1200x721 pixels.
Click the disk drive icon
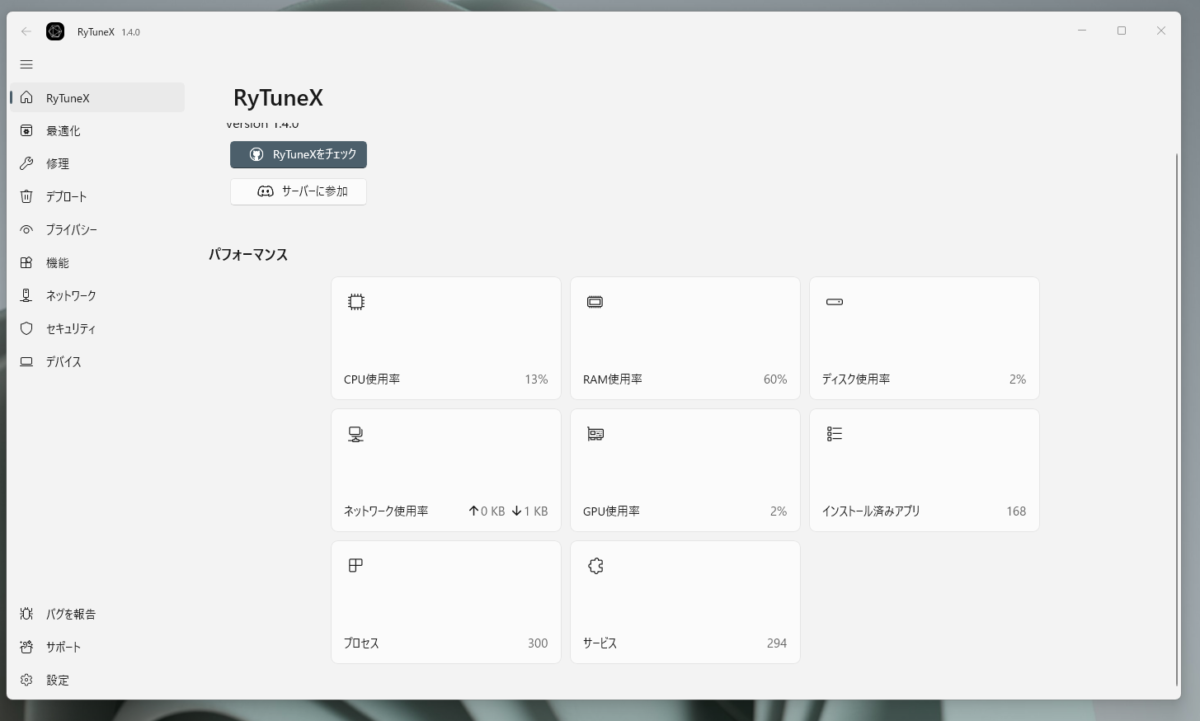834,302
